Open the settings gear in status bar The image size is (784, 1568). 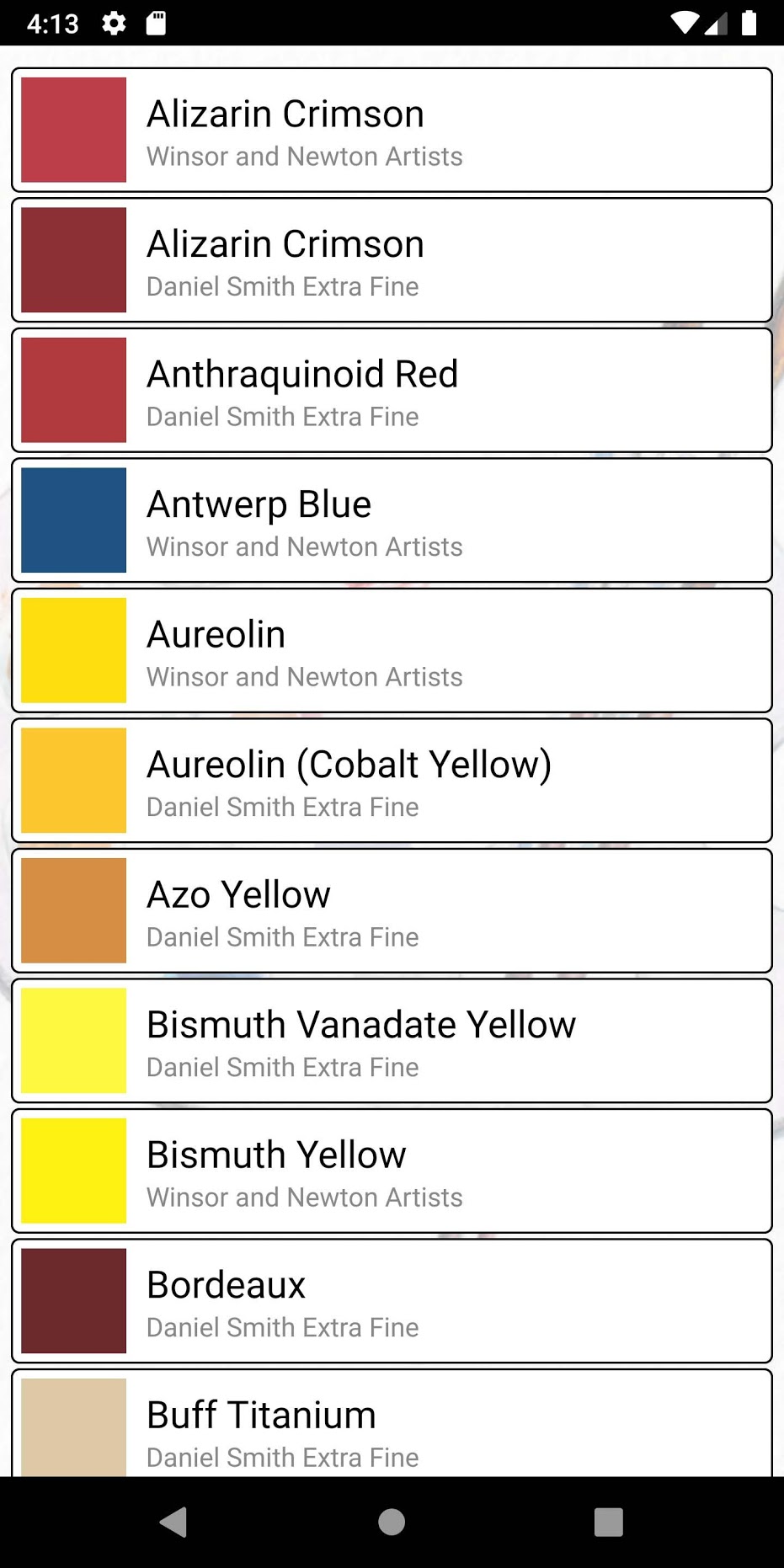115,23
